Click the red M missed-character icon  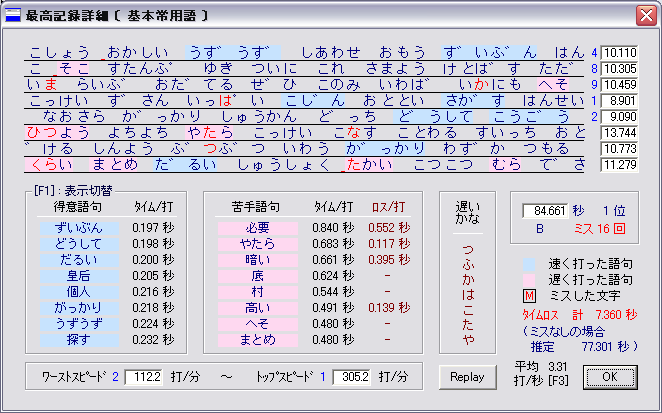(x=530, y=295)
